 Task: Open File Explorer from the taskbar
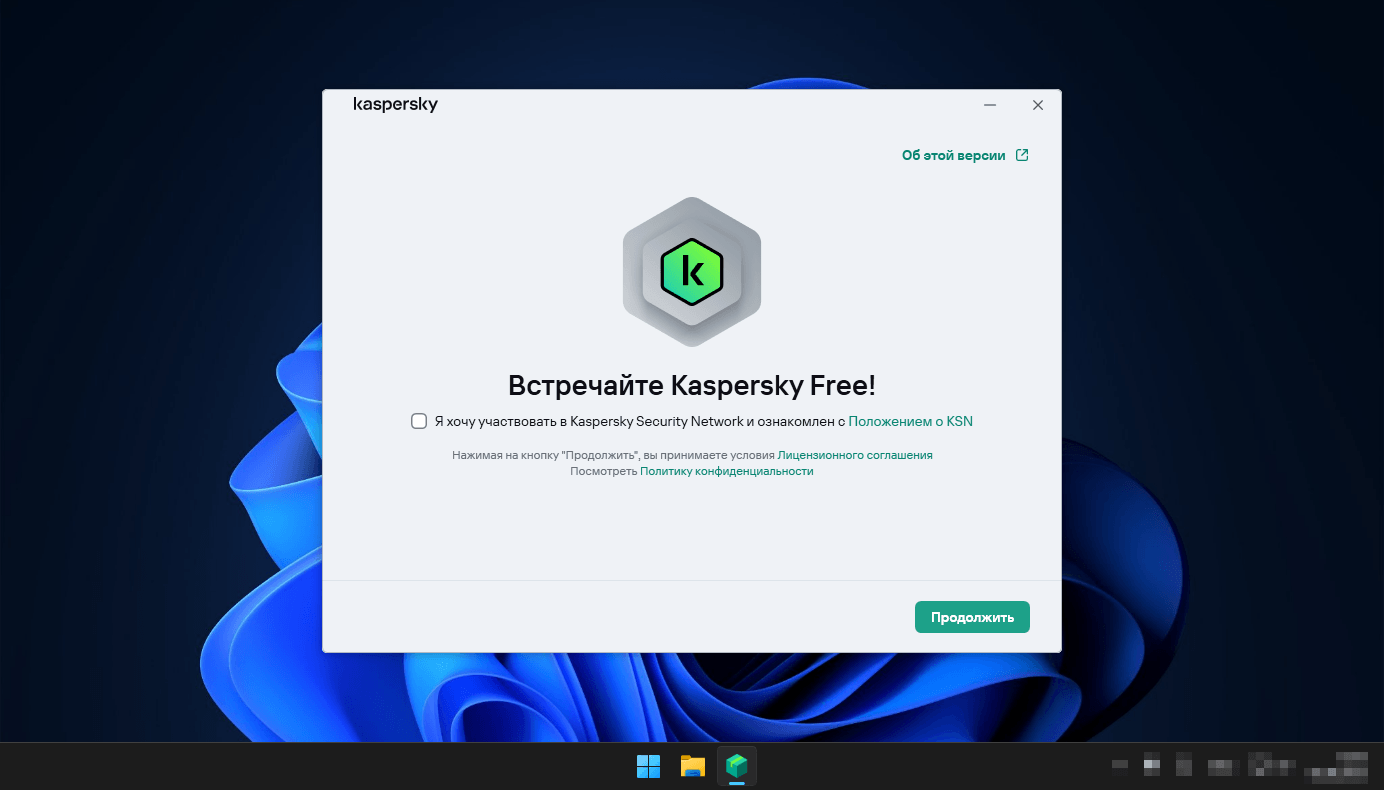693,766
